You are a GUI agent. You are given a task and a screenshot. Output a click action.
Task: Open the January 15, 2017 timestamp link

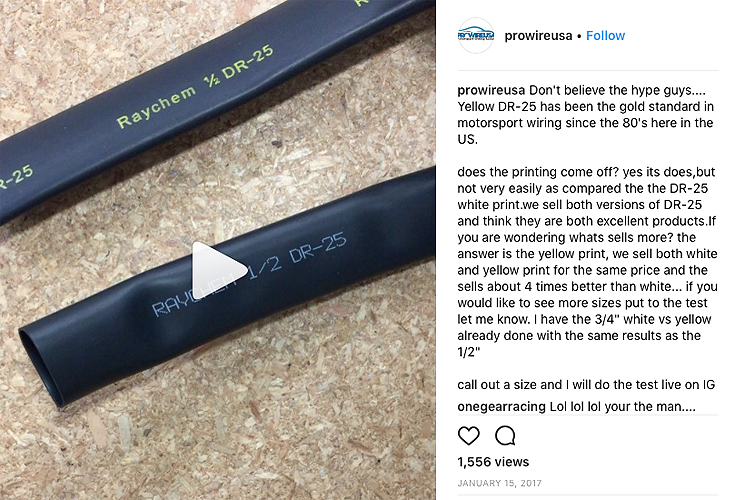pyautogui.click(x=499, y=483)
